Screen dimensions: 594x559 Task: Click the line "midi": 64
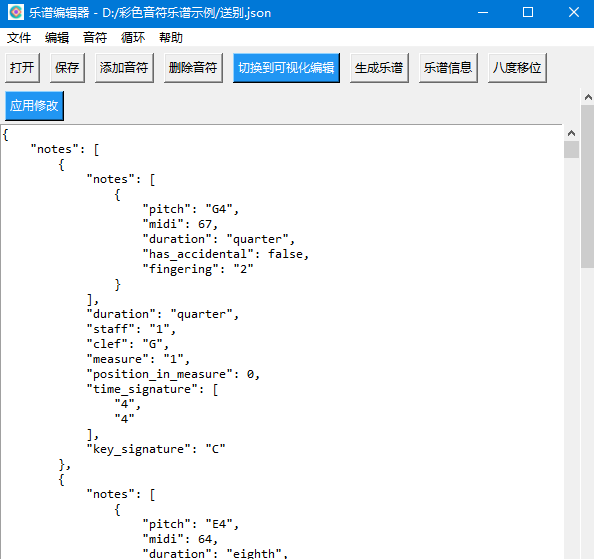point(180,539)
